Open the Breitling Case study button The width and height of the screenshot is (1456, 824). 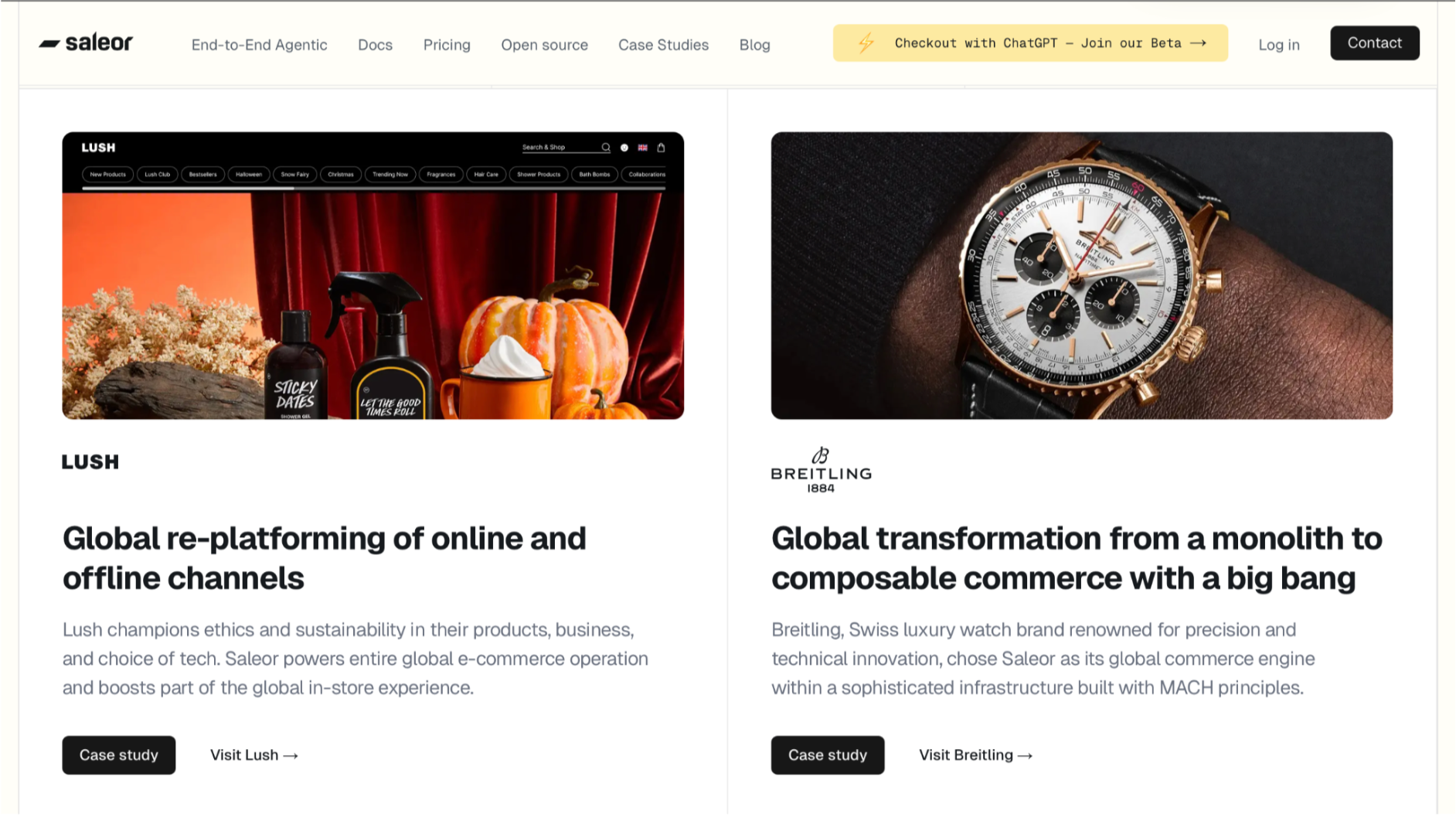click(827, 754)
